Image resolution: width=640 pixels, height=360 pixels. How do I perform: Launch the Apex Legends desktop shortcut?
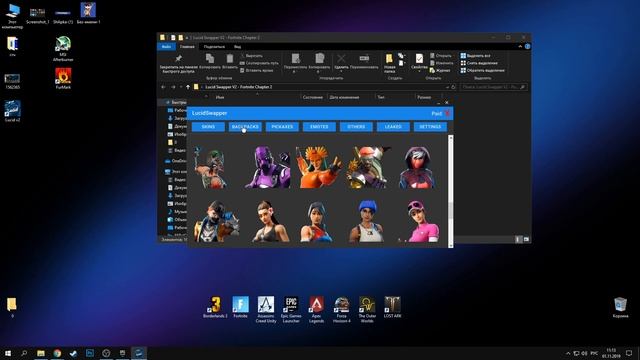[316, 310]
